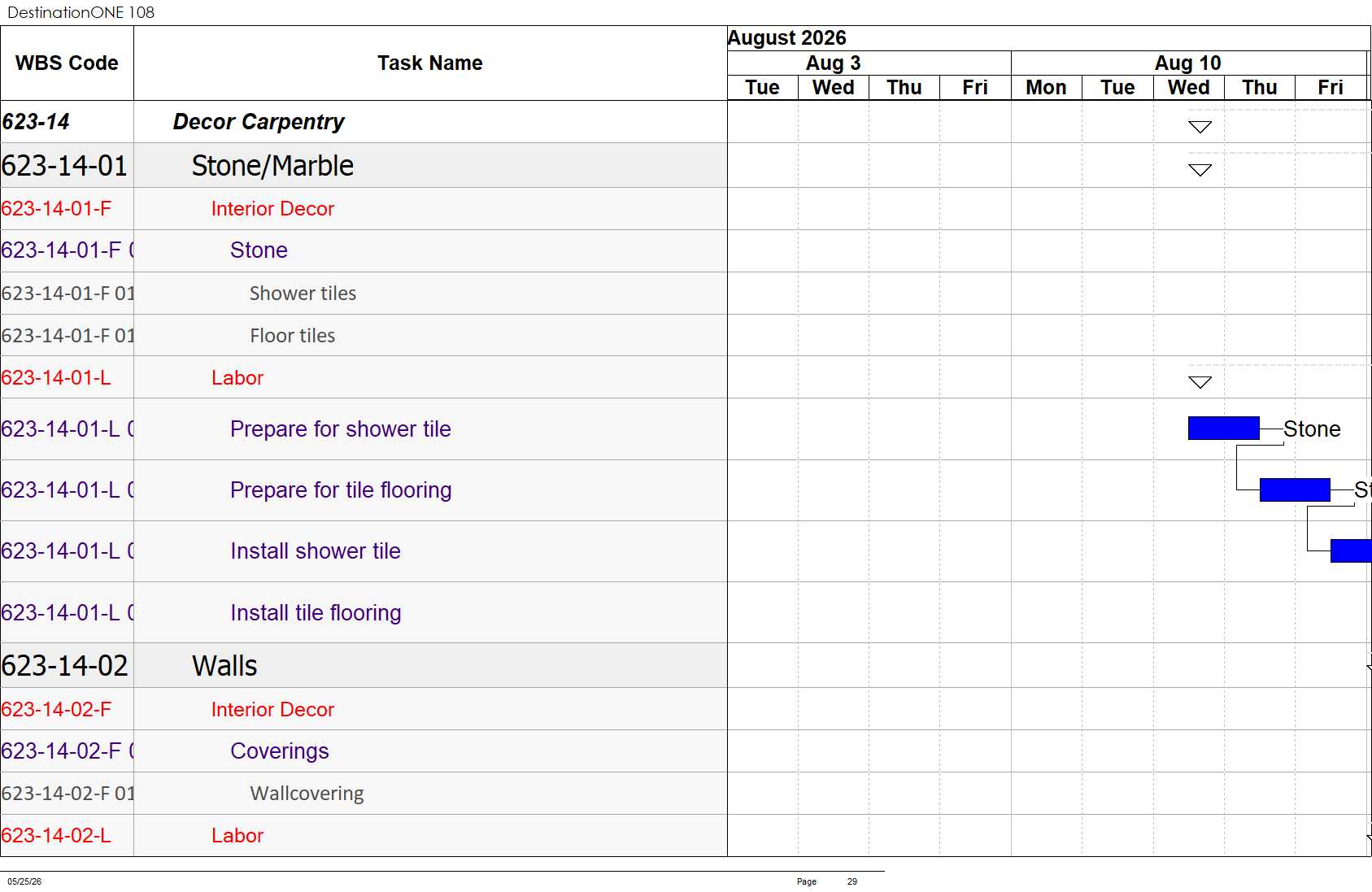Click the Task Name column header
This screenshot has height=892, width=1372.
(x=430, y=63)
